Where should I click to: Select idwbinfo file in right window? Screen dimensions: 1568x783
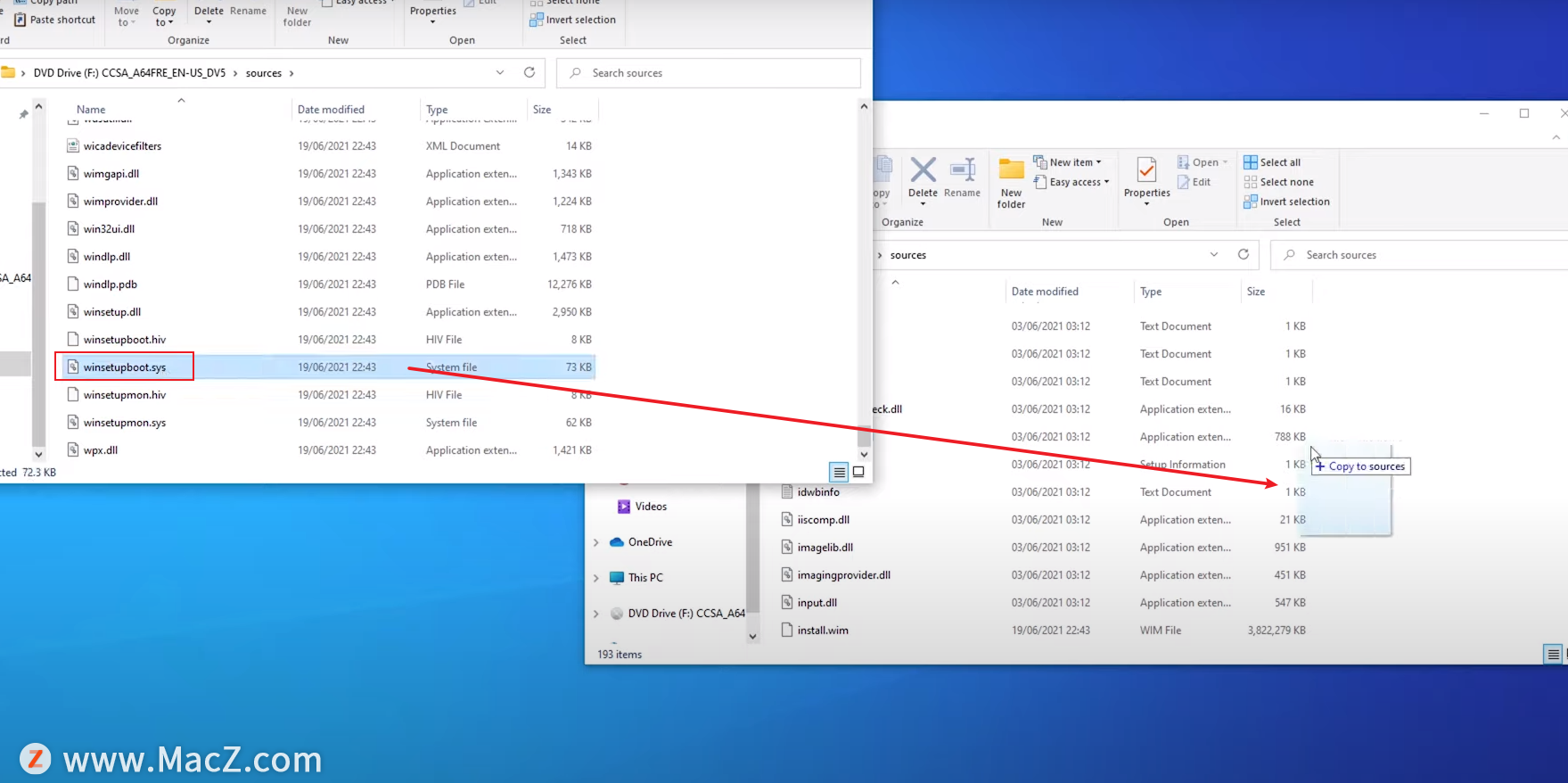point(810,492)
